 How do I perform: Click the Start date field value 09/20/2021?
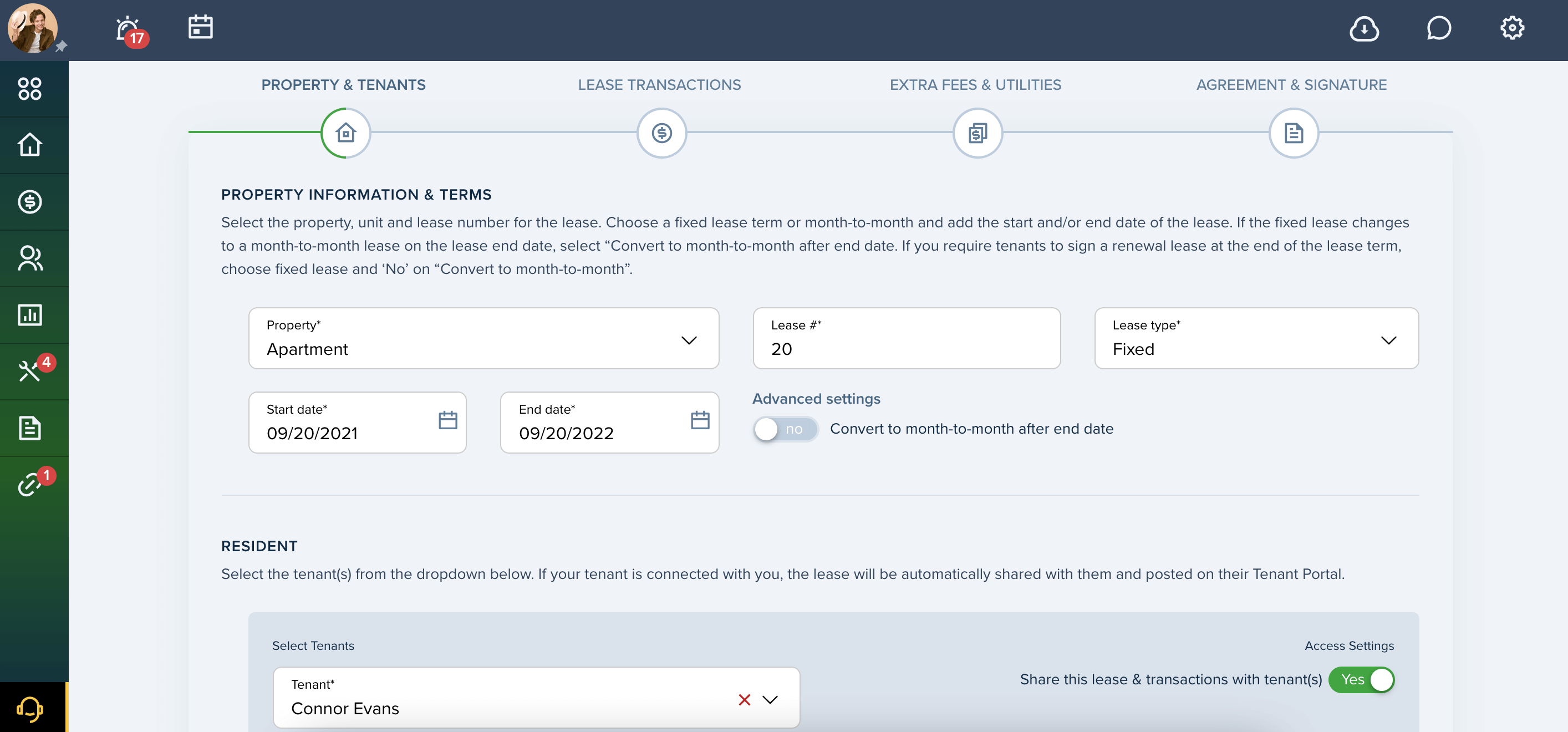point(312,433)
